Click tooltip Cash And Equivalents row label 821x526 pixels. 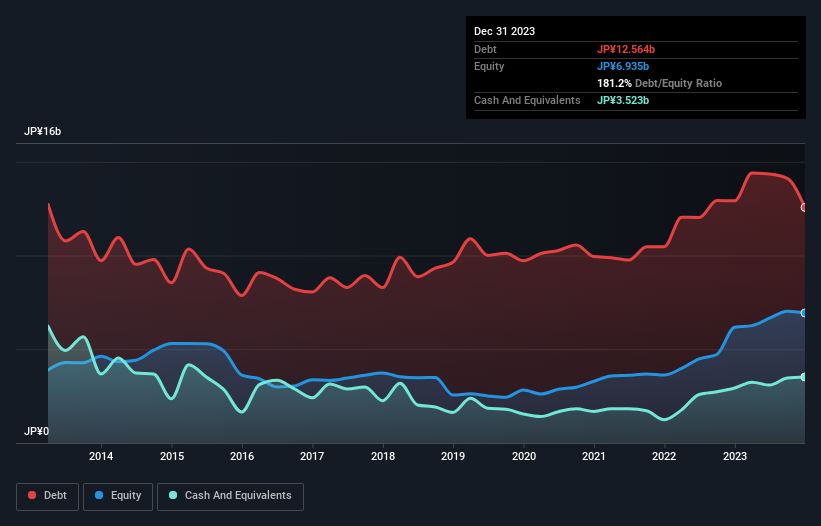[527, 100]
